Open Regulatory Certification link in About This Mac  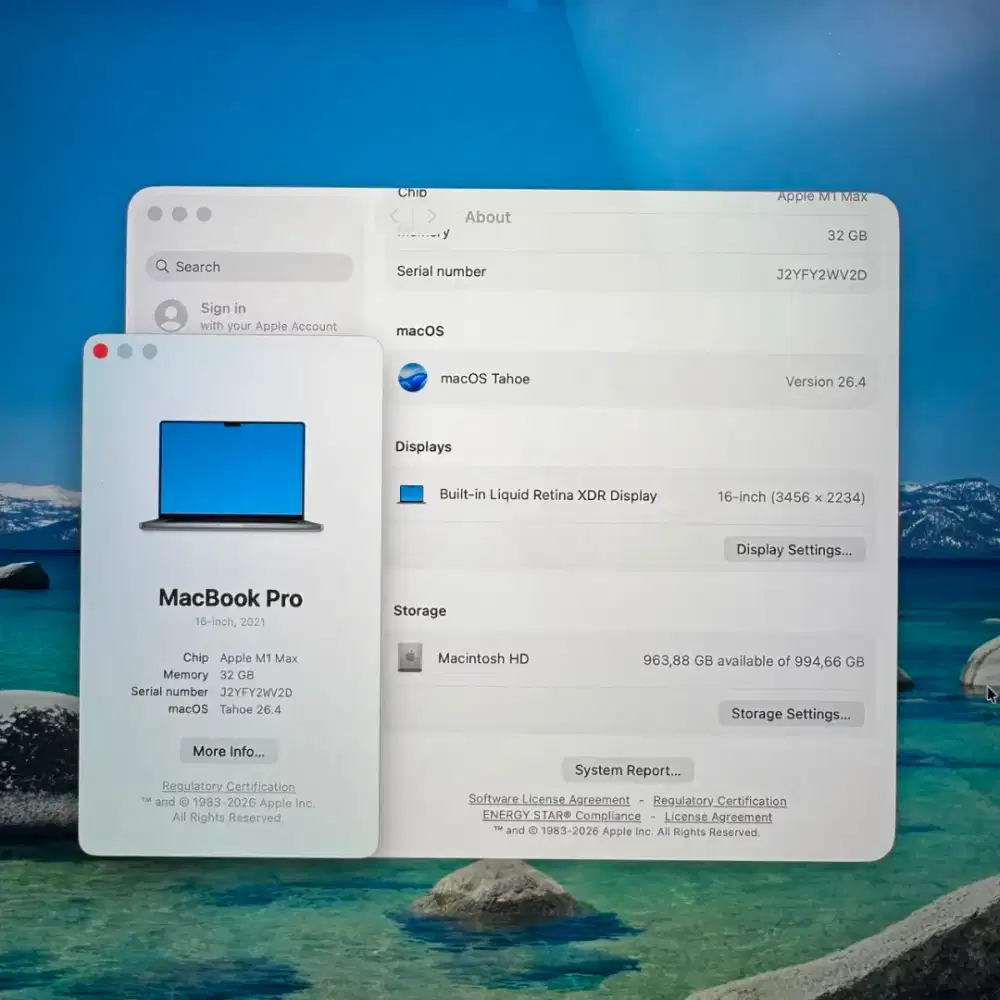point(228,786)
